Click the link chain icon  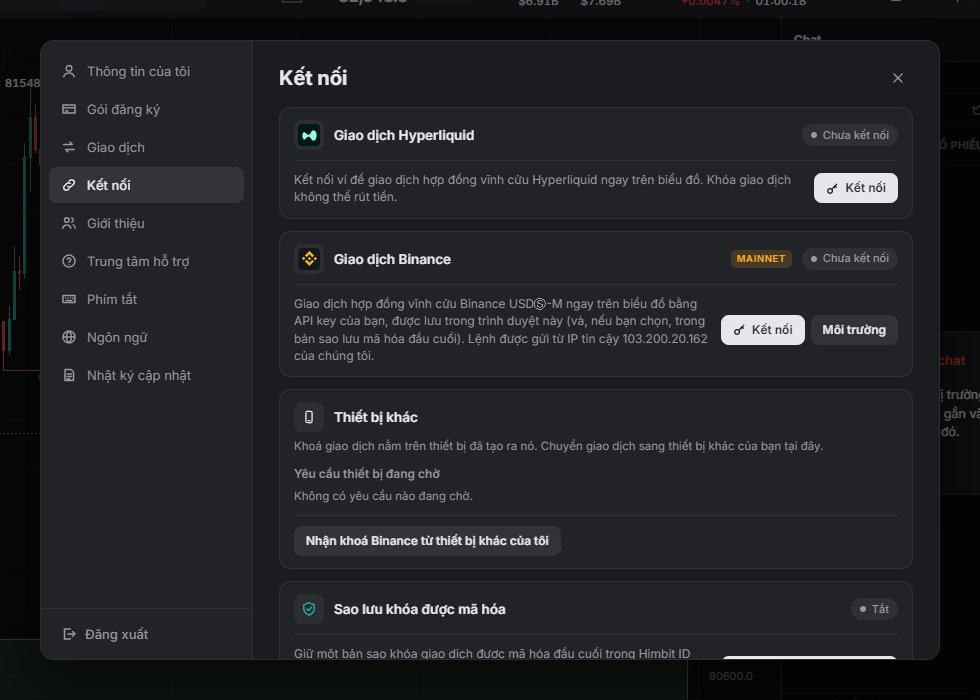coord(69,185)
